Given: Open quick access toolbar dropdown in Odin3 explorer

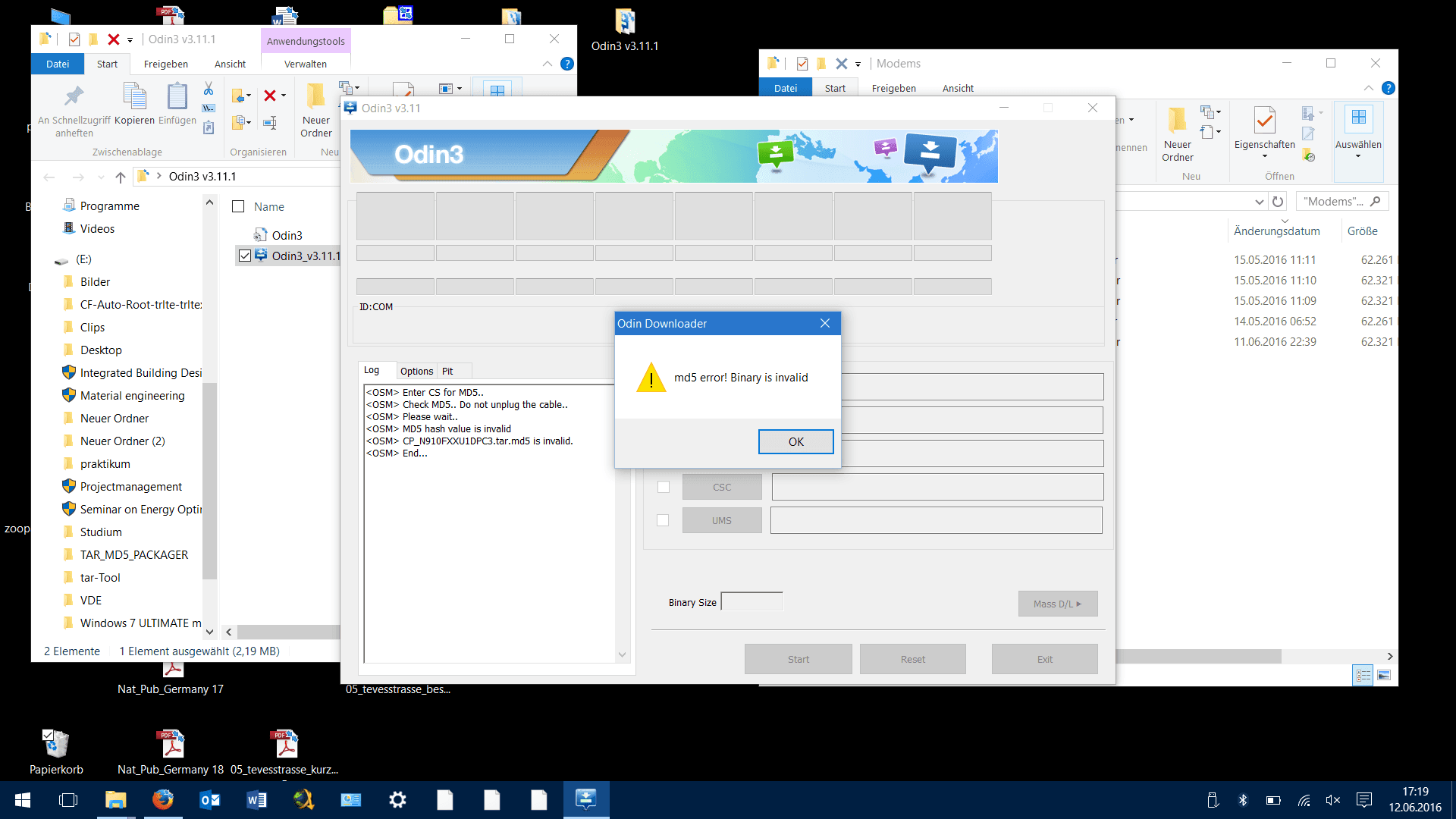Looking at the screenshot, I should tap(130, 39).
